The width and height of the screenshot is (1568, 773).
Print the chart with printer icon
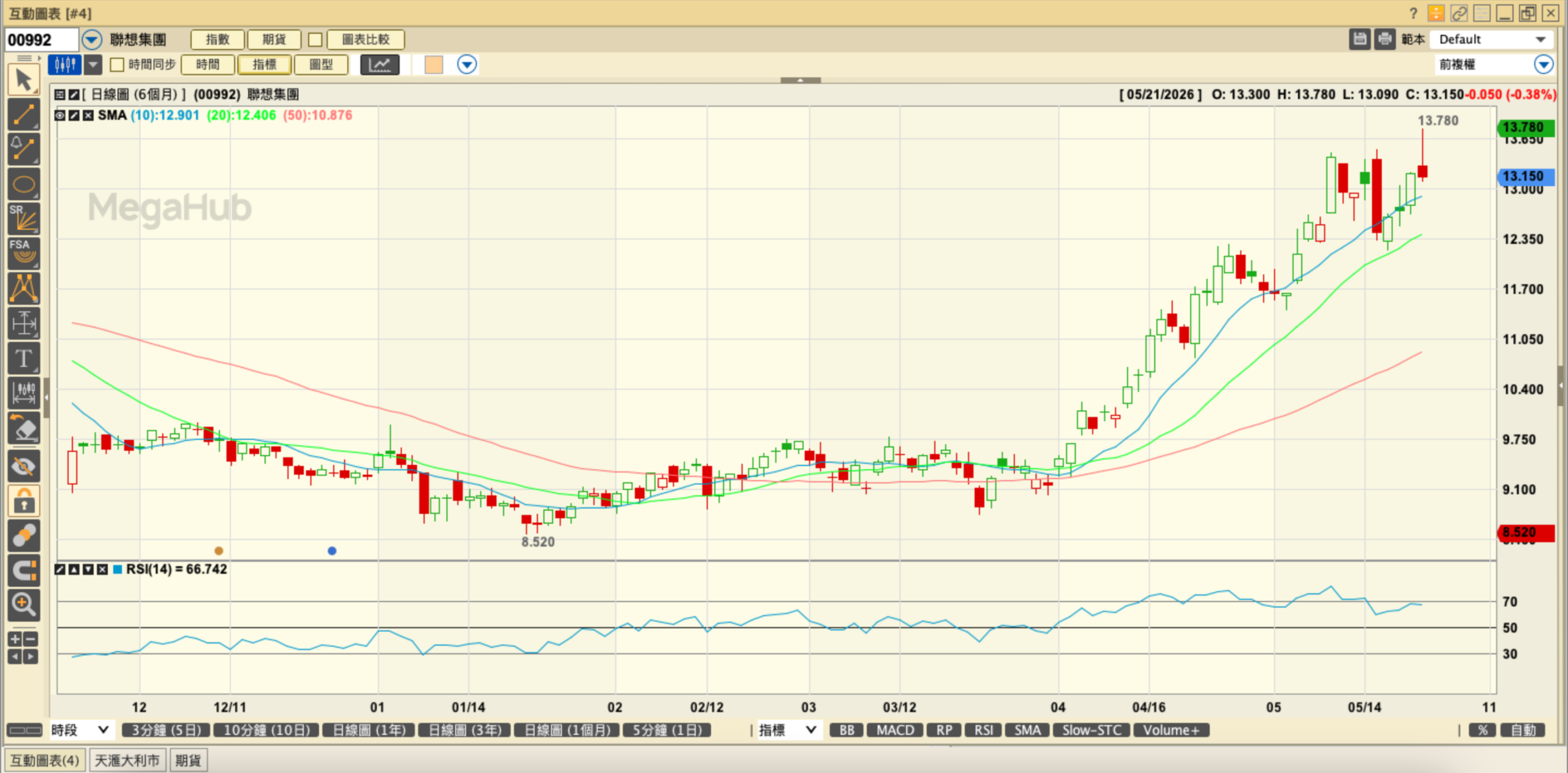[x=1384, y=39]
